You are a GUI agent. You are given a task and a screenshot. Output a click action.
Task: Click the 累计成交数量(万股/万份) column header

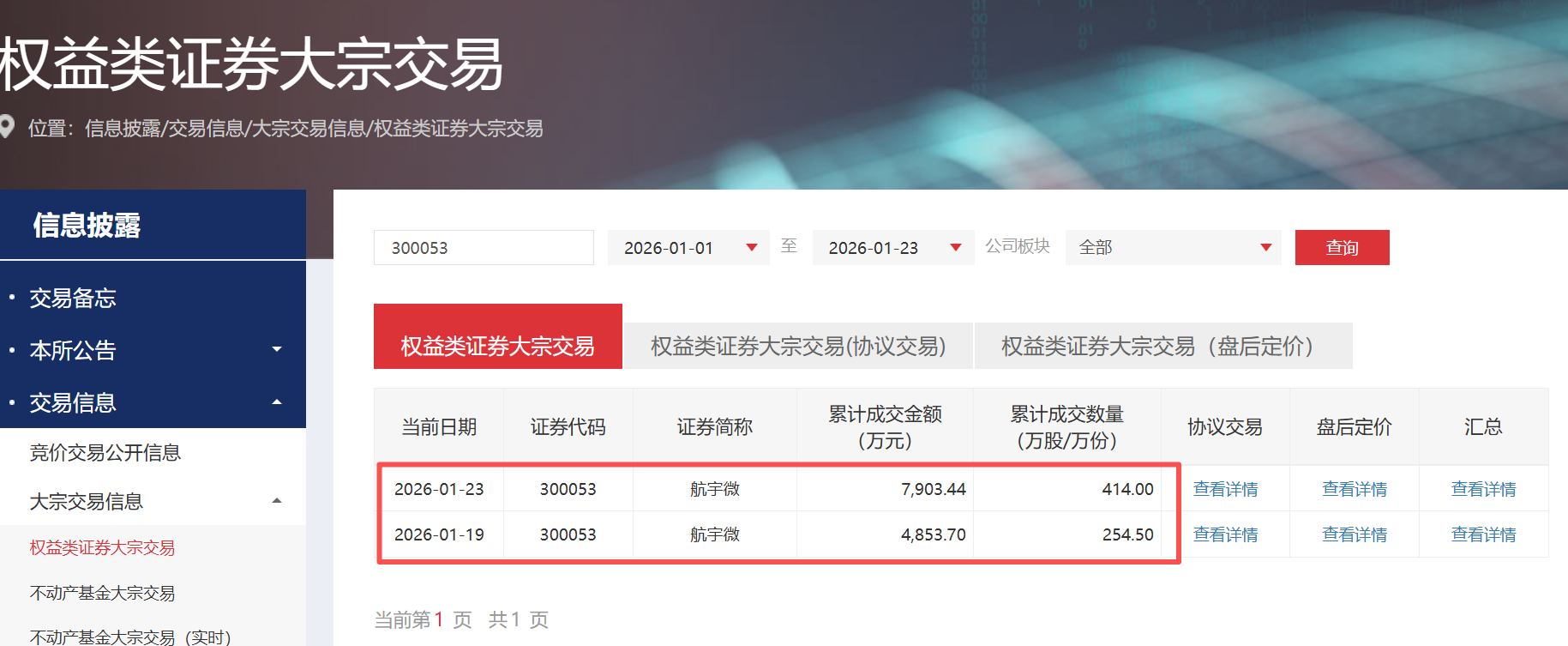[x=1066, y=426]
